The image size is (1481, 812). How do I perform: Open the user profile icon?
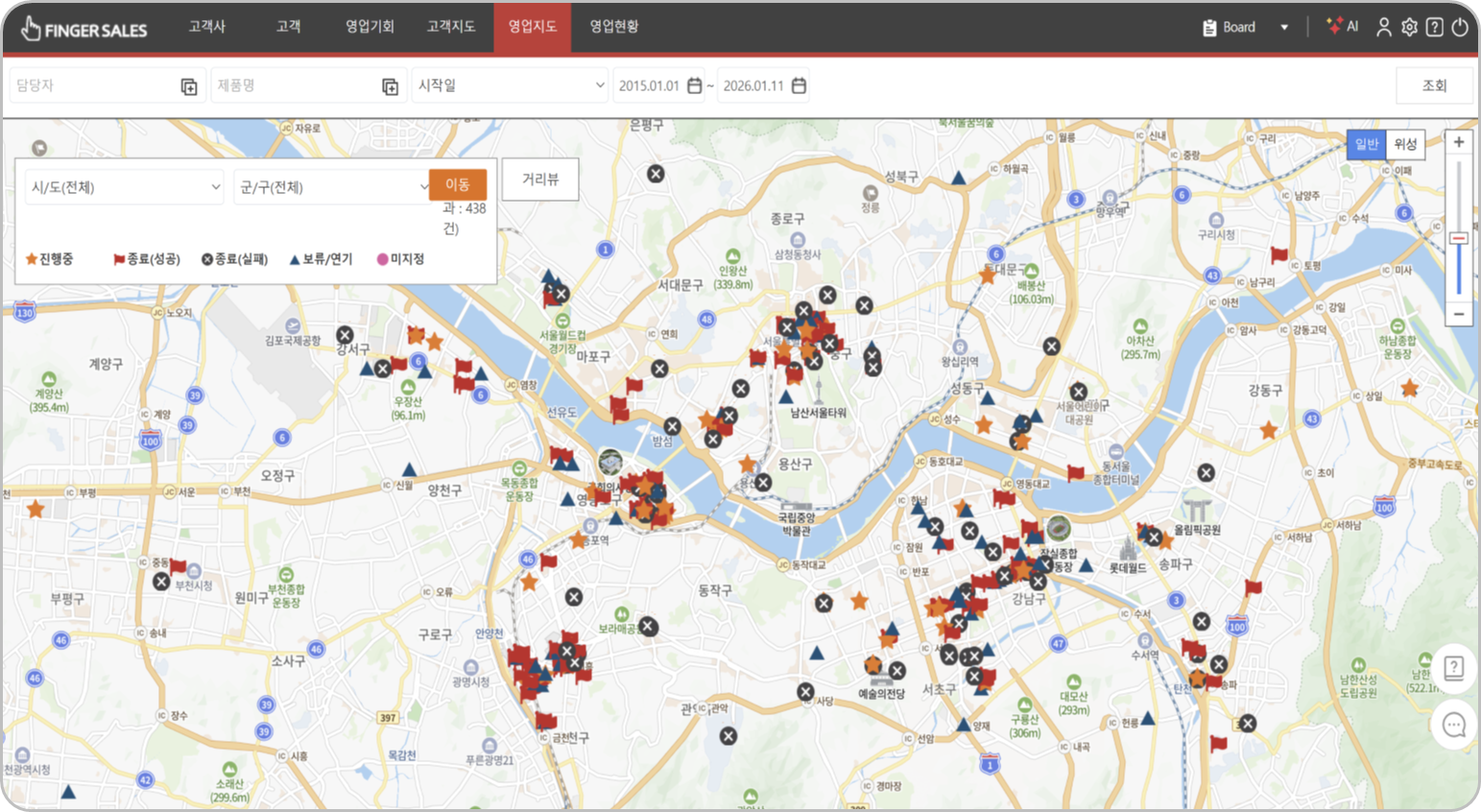point(1383,27)
